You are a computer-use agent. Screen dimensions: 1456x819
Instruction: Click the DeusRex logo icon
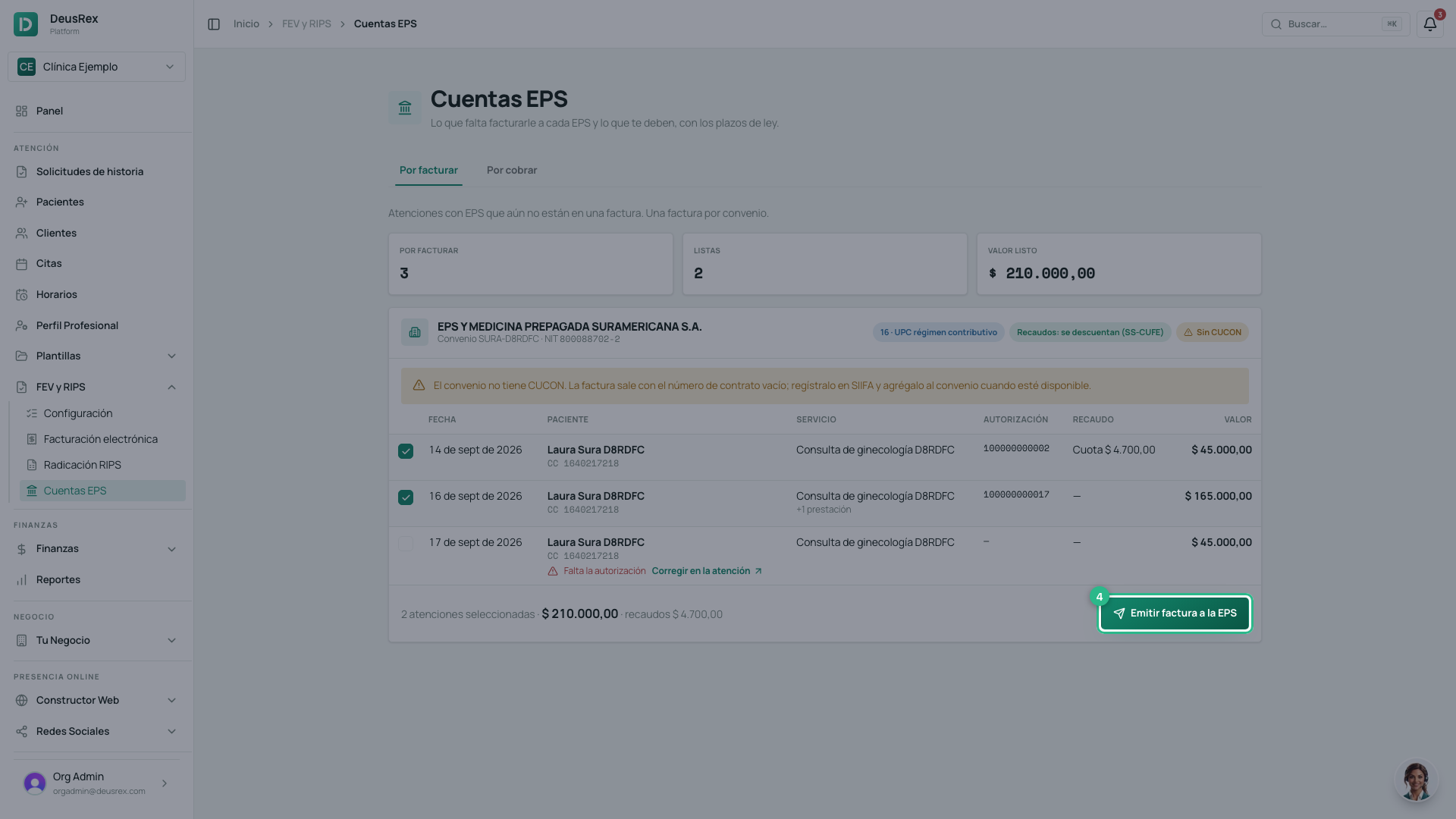coord(26,24)
